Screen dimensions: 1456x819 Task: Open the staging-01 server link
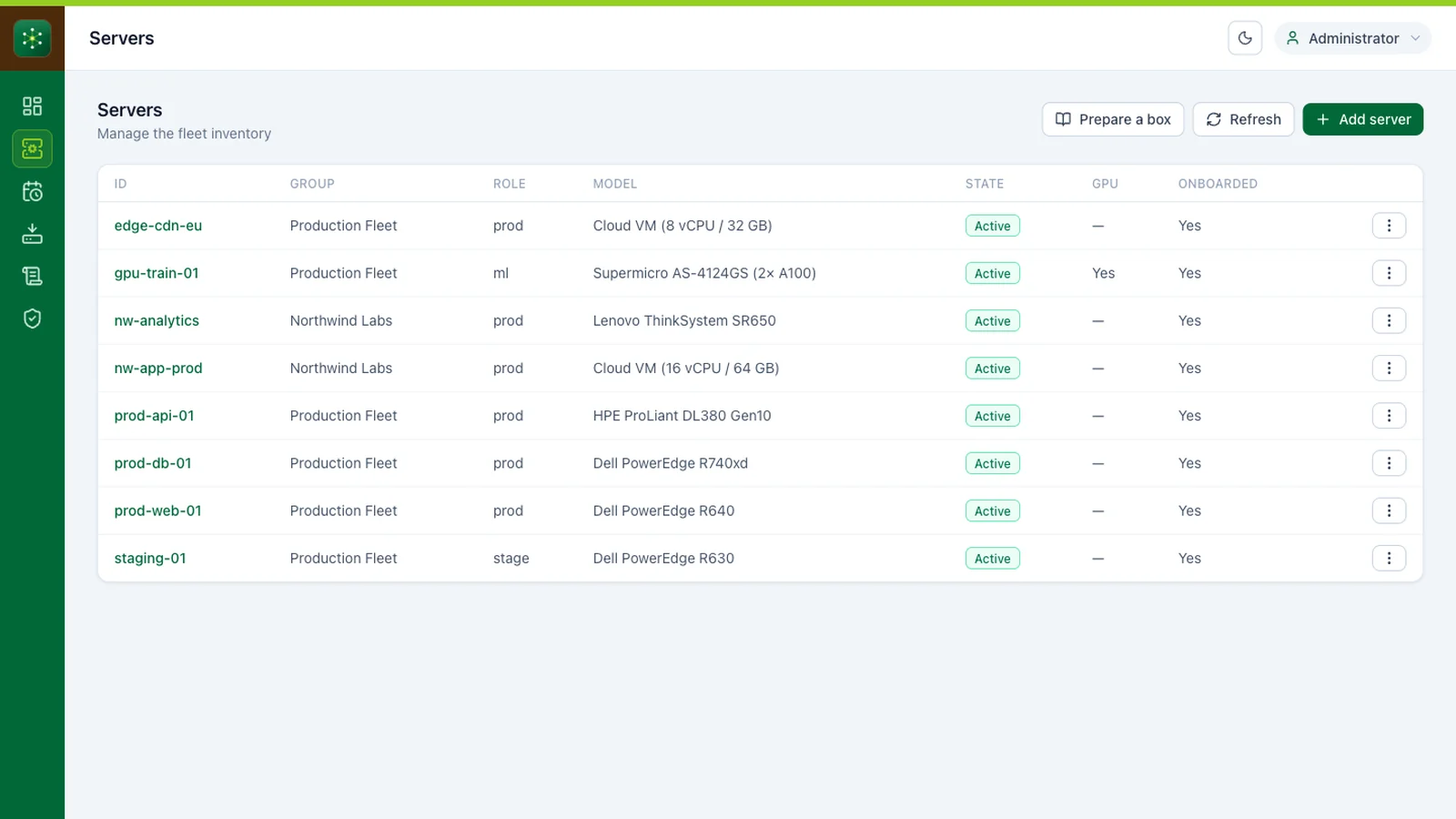(150, 558)
